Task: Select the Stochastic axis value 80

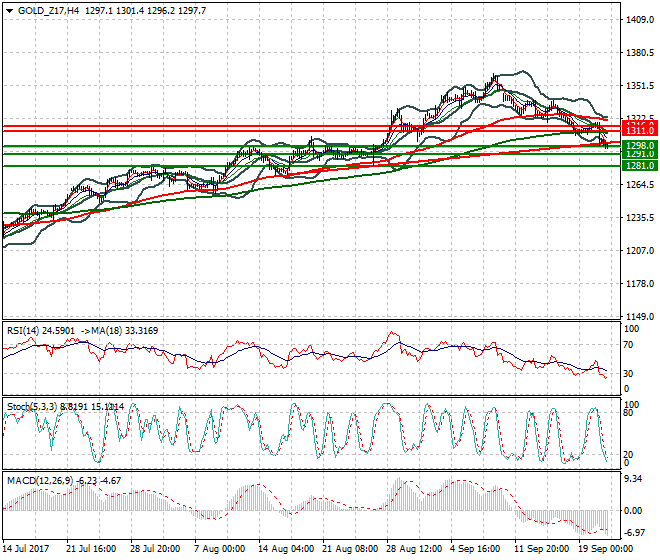Action: pyautogui.click(x=628, y=413)
